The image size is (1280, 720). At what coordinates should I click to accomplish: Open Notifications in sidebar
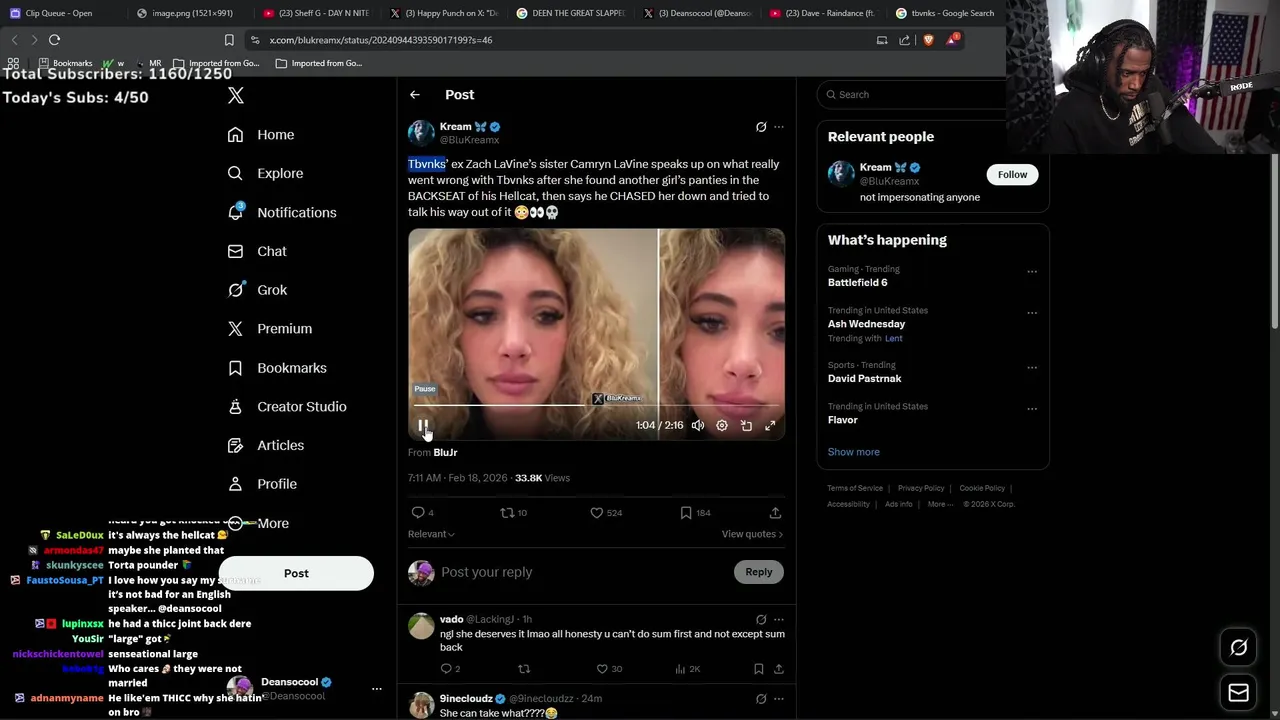(x=282, y=212)
